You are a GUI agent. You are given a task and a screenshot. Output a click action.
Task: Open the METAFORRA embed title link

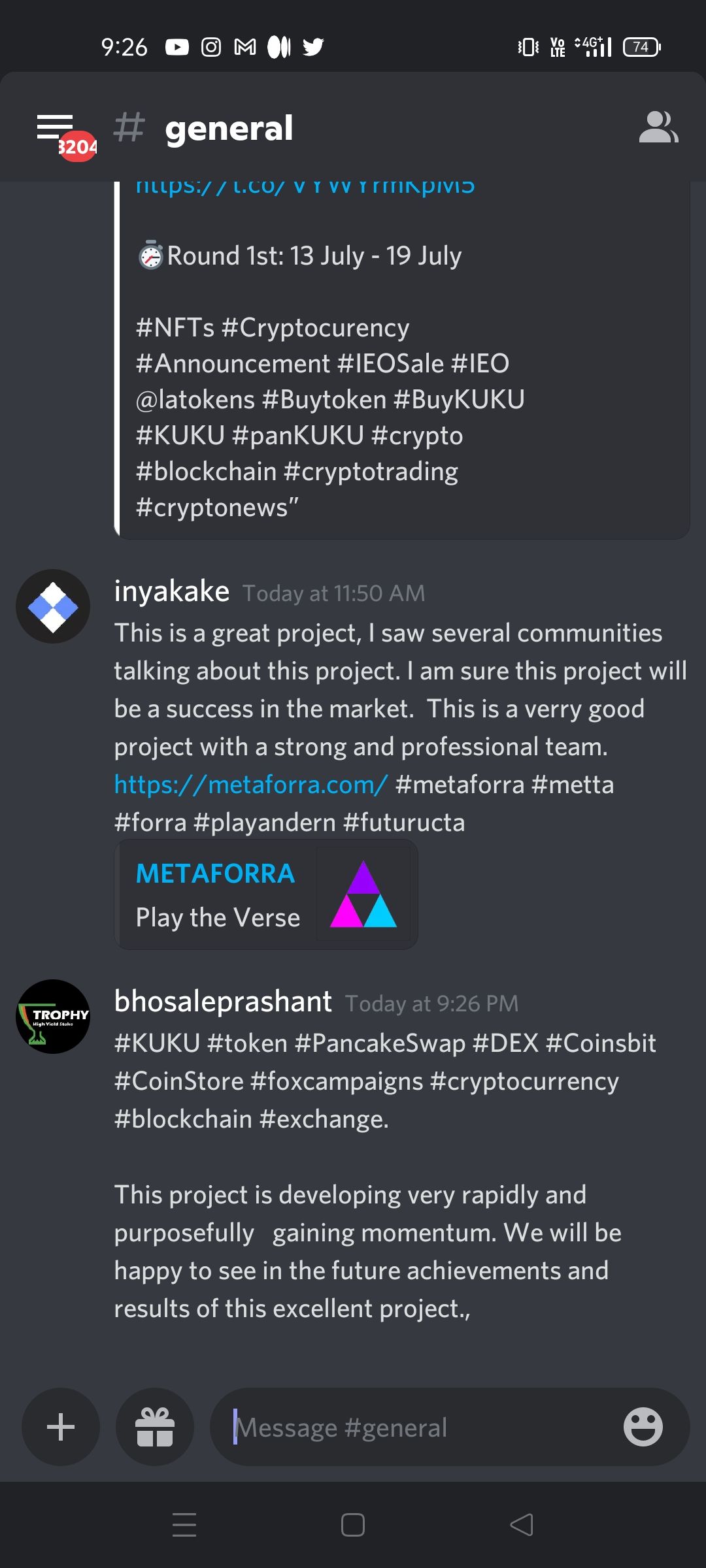point(215,874)
